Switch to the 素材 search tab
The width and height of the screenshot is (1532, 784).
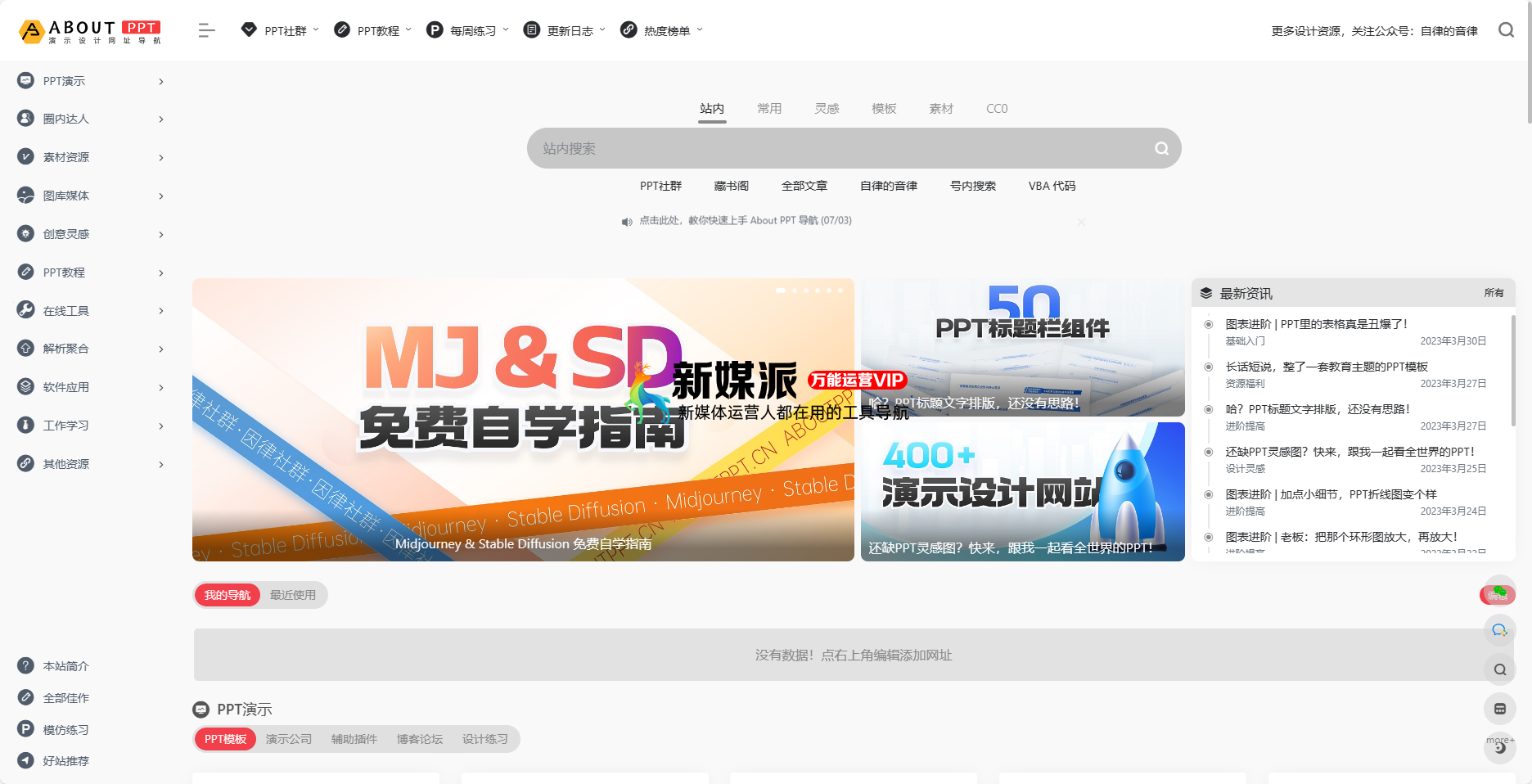pyautogui.click(x=941, y=108)
